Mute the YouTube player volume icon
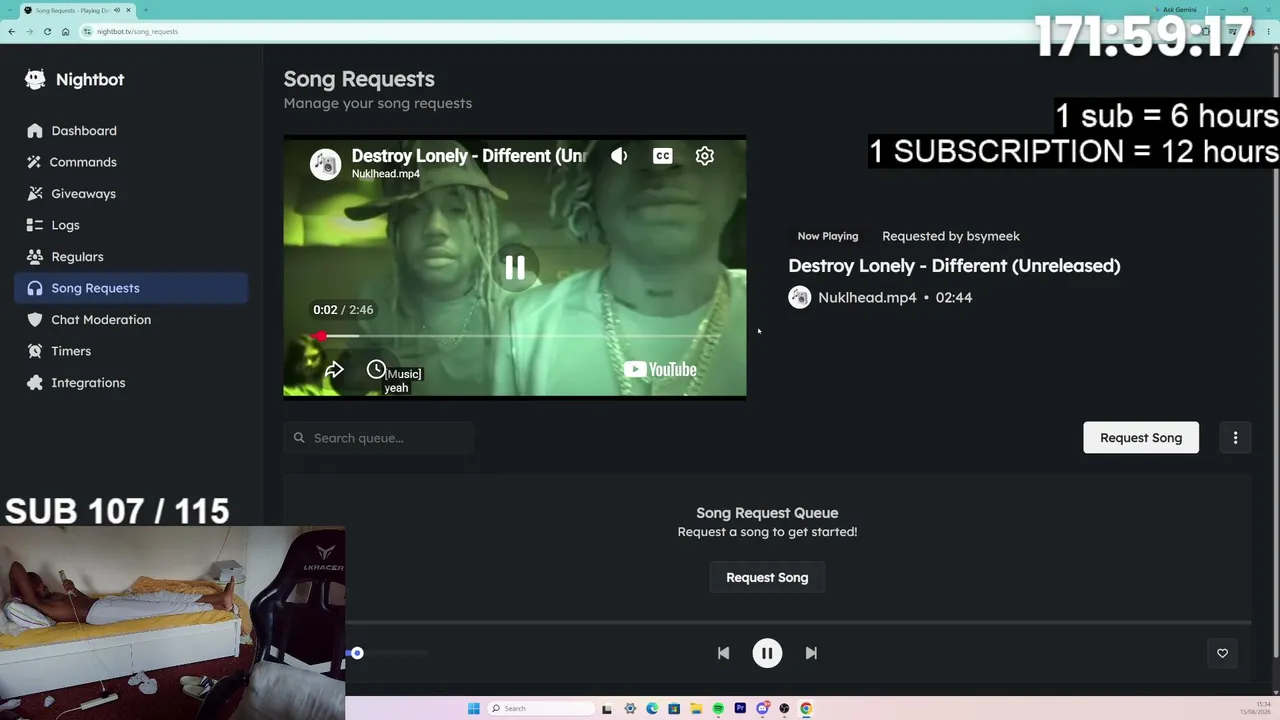 [x=619, y=156]
